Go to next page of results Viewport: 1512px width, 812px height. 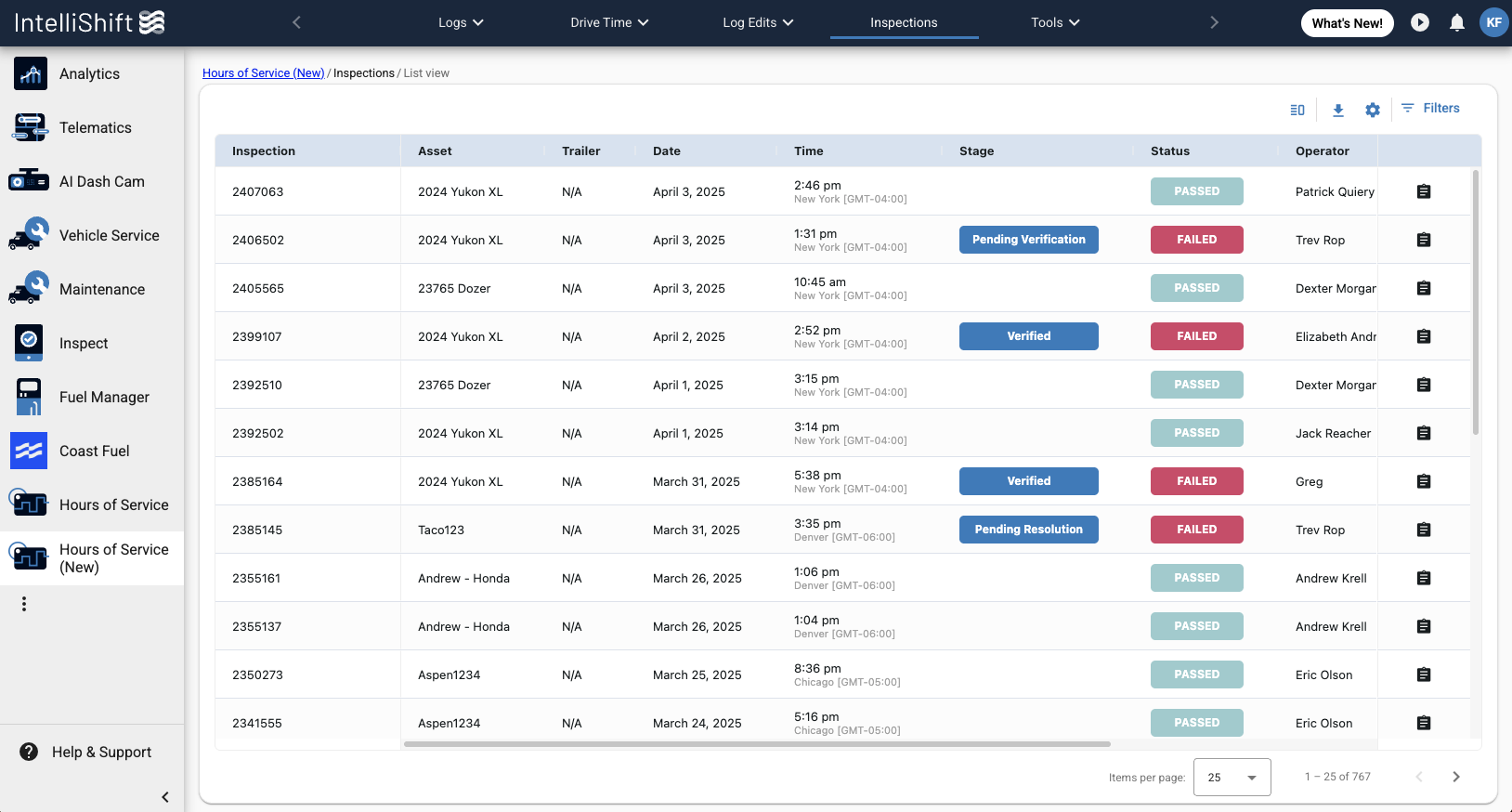pyautogui.click(x=1456, y=777)
